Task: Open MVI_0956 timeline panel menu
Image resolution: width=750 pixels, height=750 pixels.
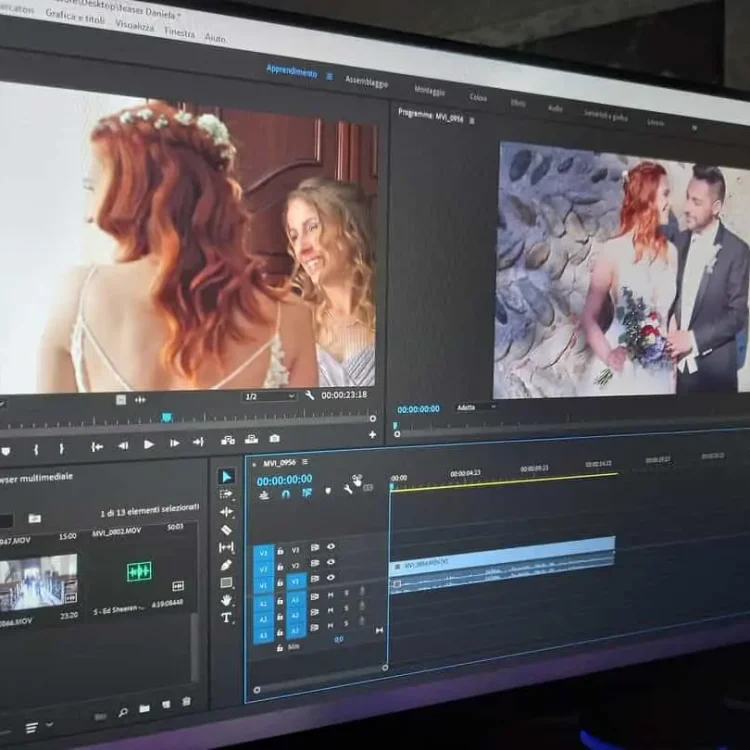Action: coord(305,462)
